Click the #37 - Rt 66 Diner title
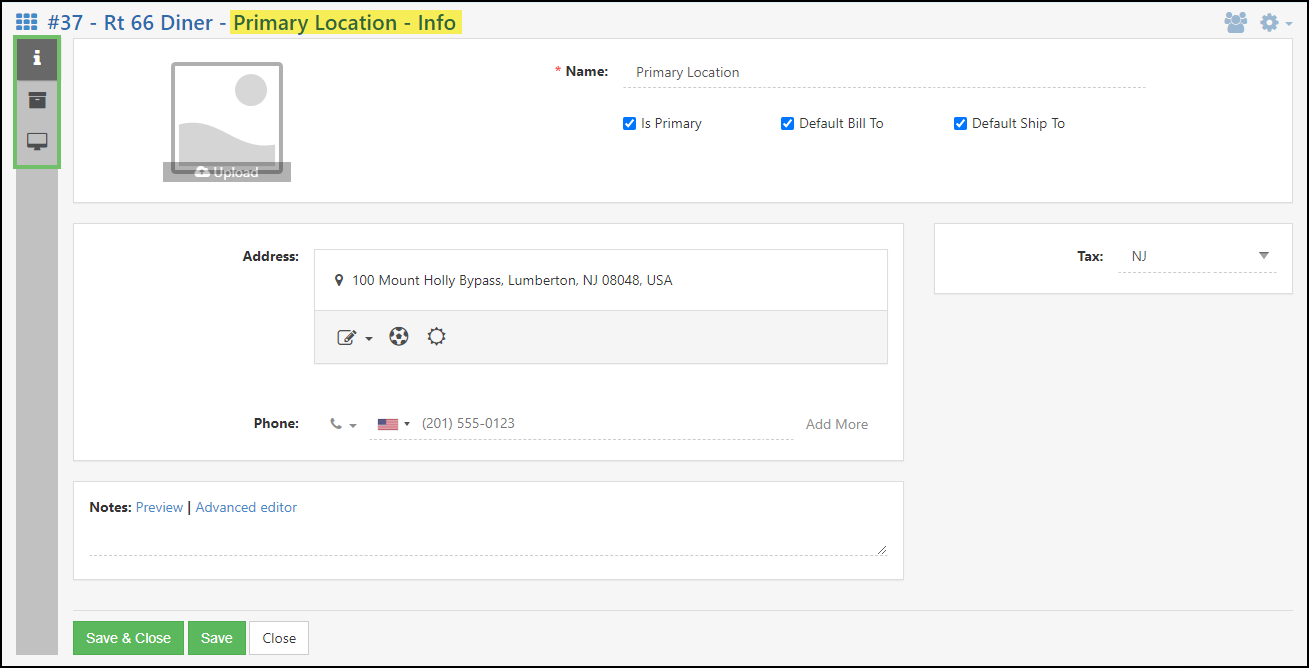1309x668 pixels. pos(130,22)
